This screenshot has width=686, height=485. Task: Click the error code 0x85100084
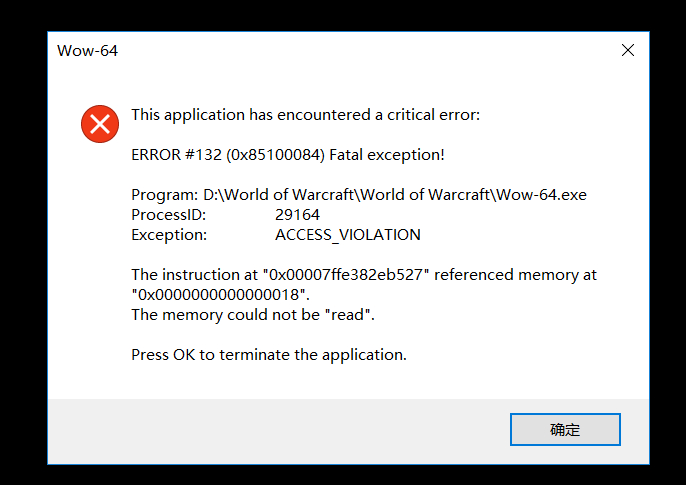pos(277,155)
